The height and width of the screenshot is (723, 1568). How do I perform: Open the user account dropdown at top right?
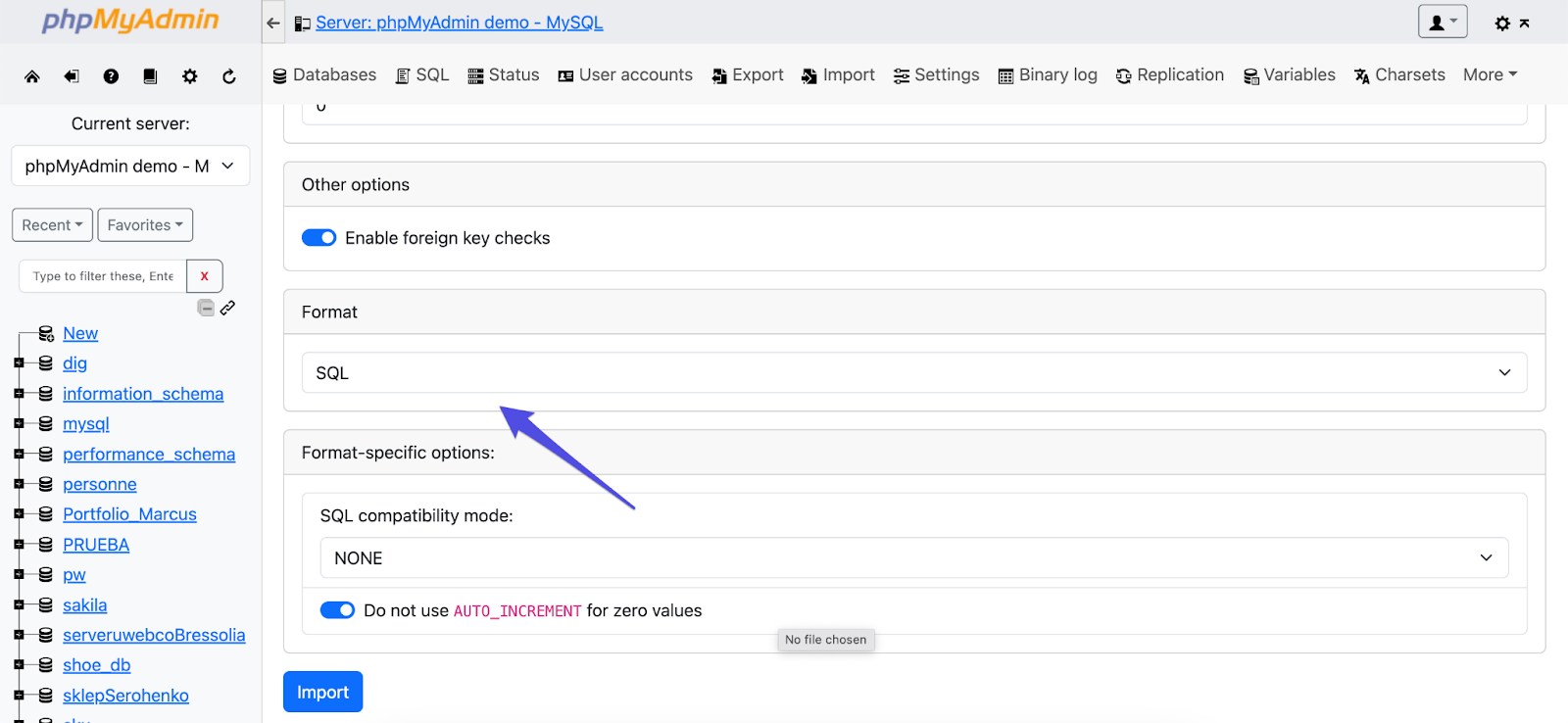1443,22
